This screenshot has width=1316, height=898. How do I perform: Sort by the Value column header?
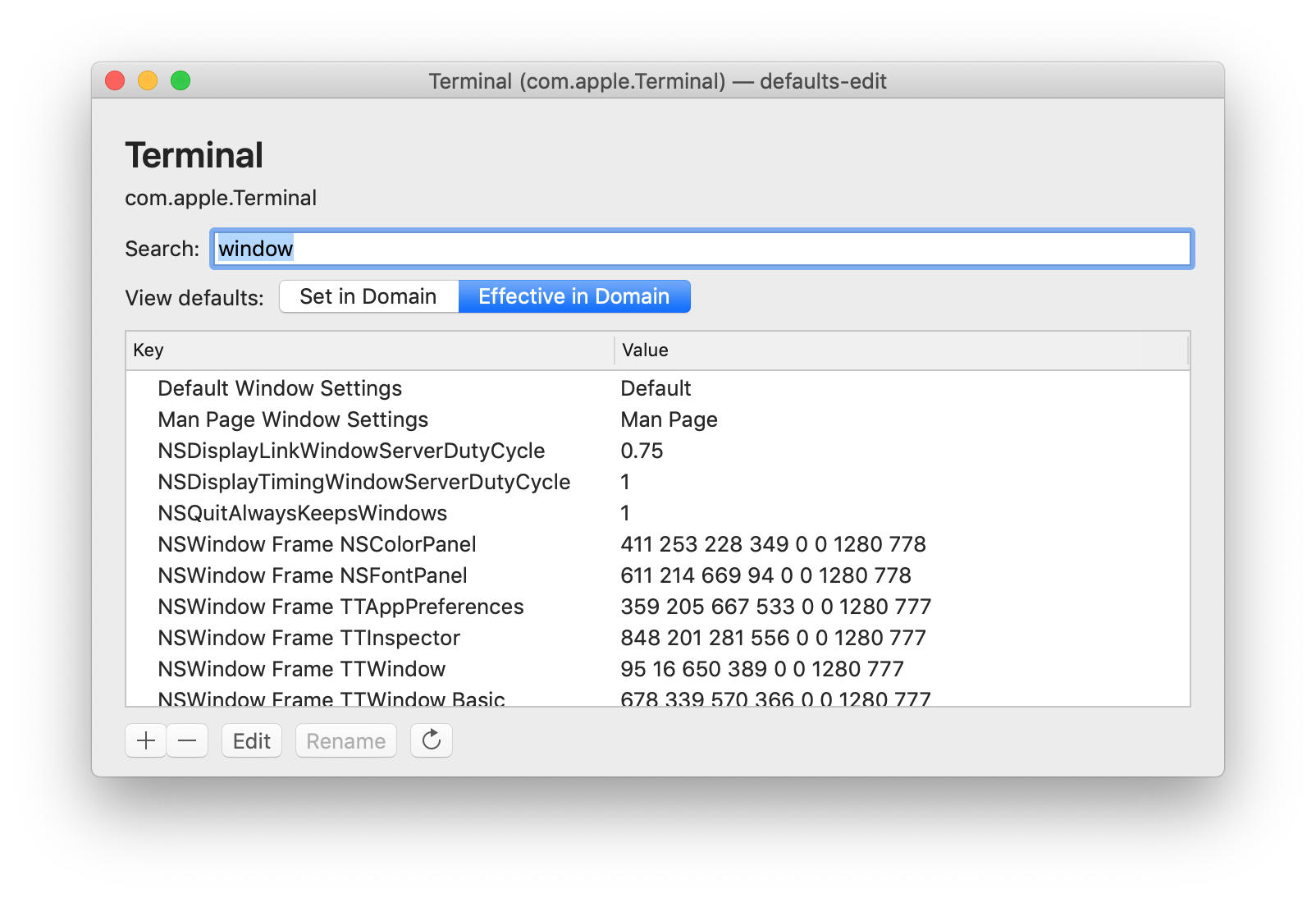[x=901, y=350]
